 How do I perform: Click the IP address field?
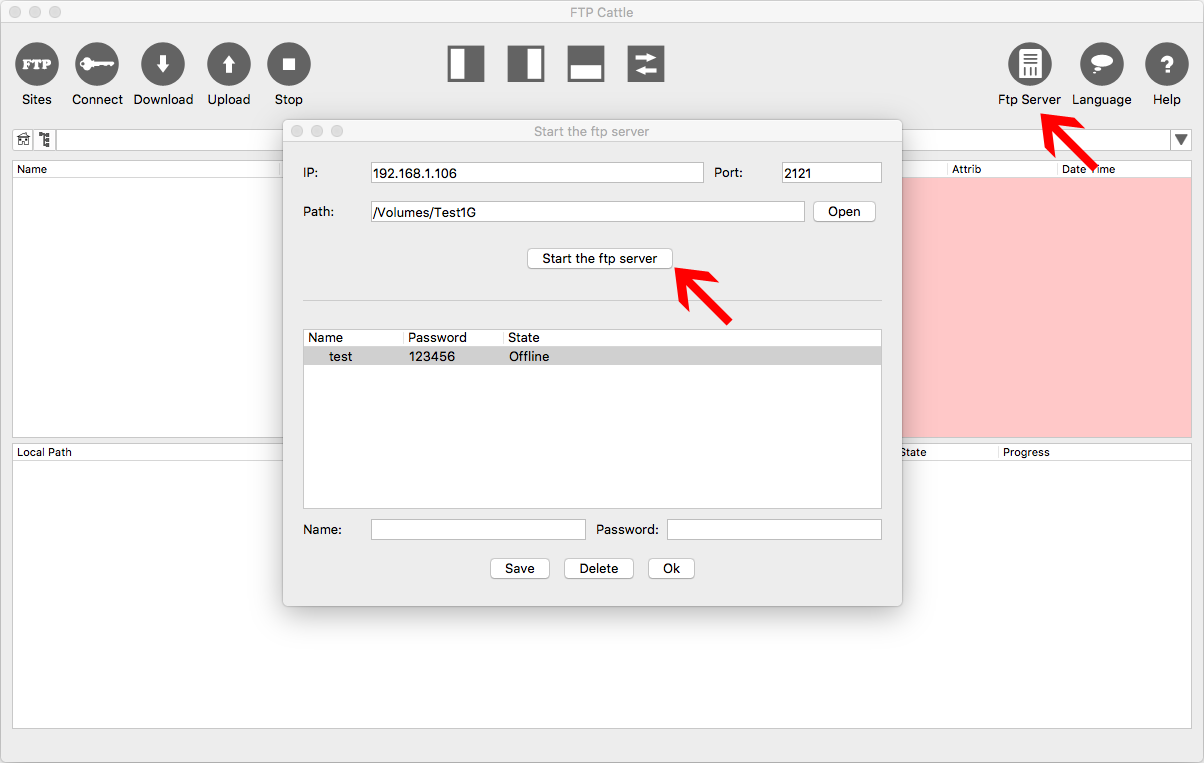point(537,173)
